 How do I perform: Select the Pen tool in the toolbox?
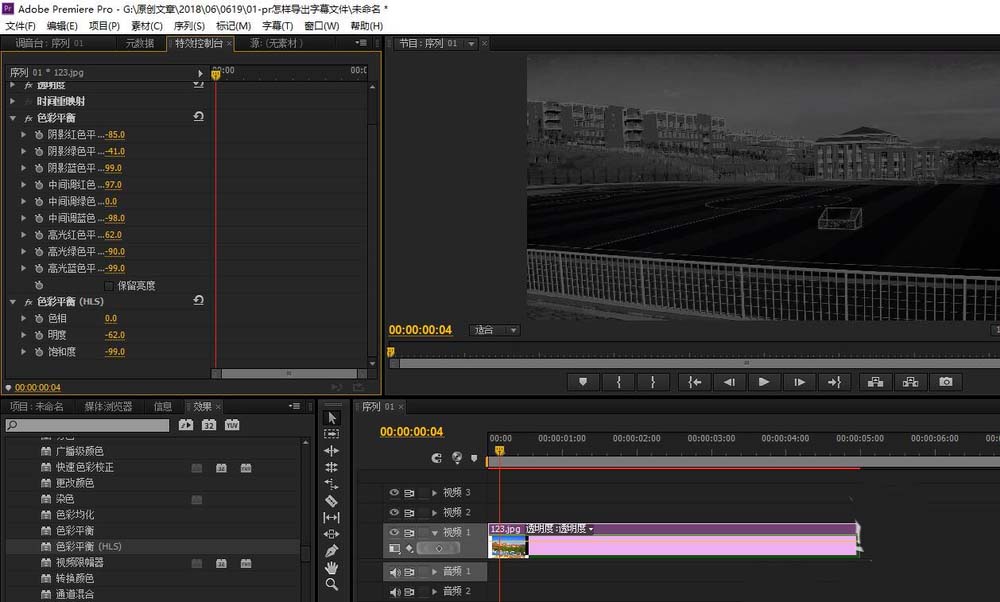tap(332, 550)
